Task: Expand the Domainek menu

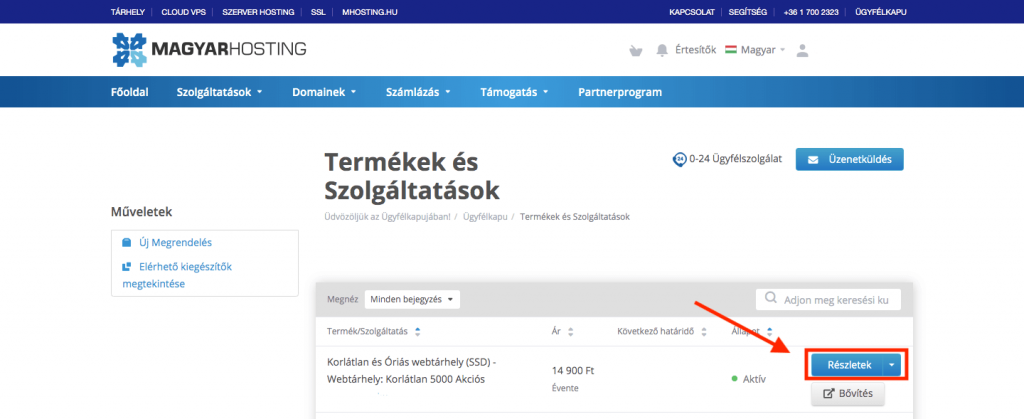Action: click(x=324, y=92)
